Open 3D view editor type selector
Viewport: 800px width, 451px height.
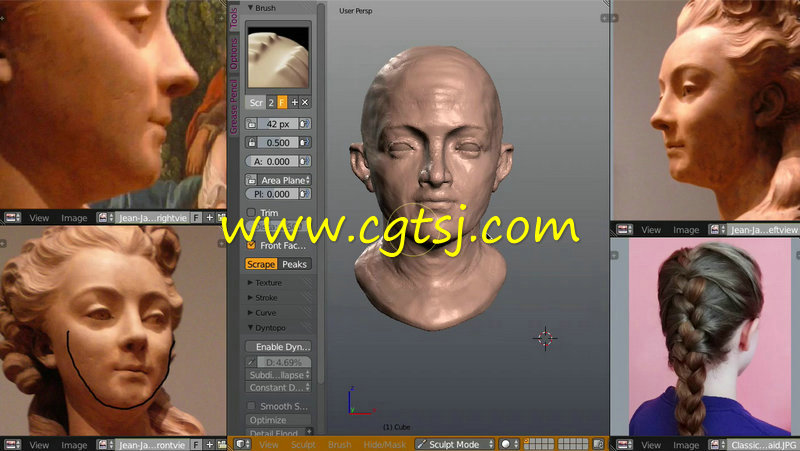242,444
